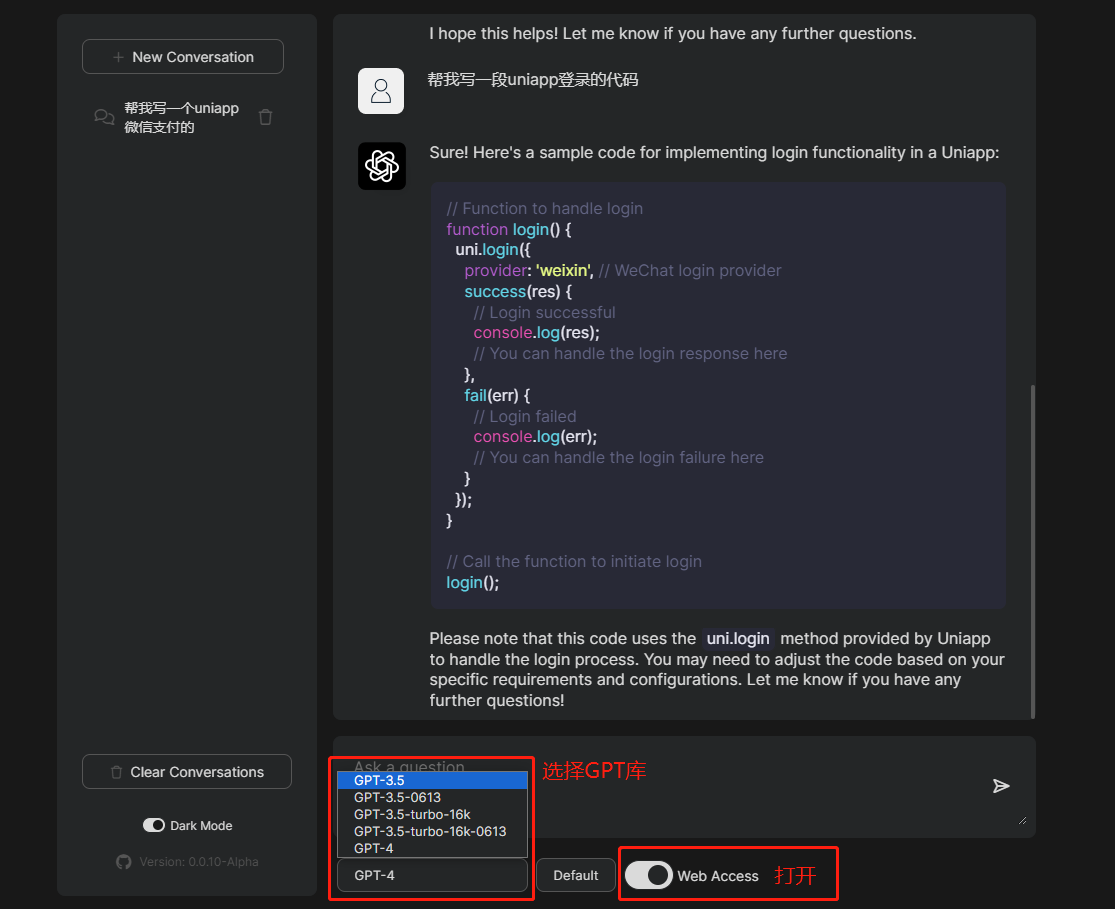1115x909 pixels.
Task: Open the GitHub icon next to version
Action: click(124, 862)
